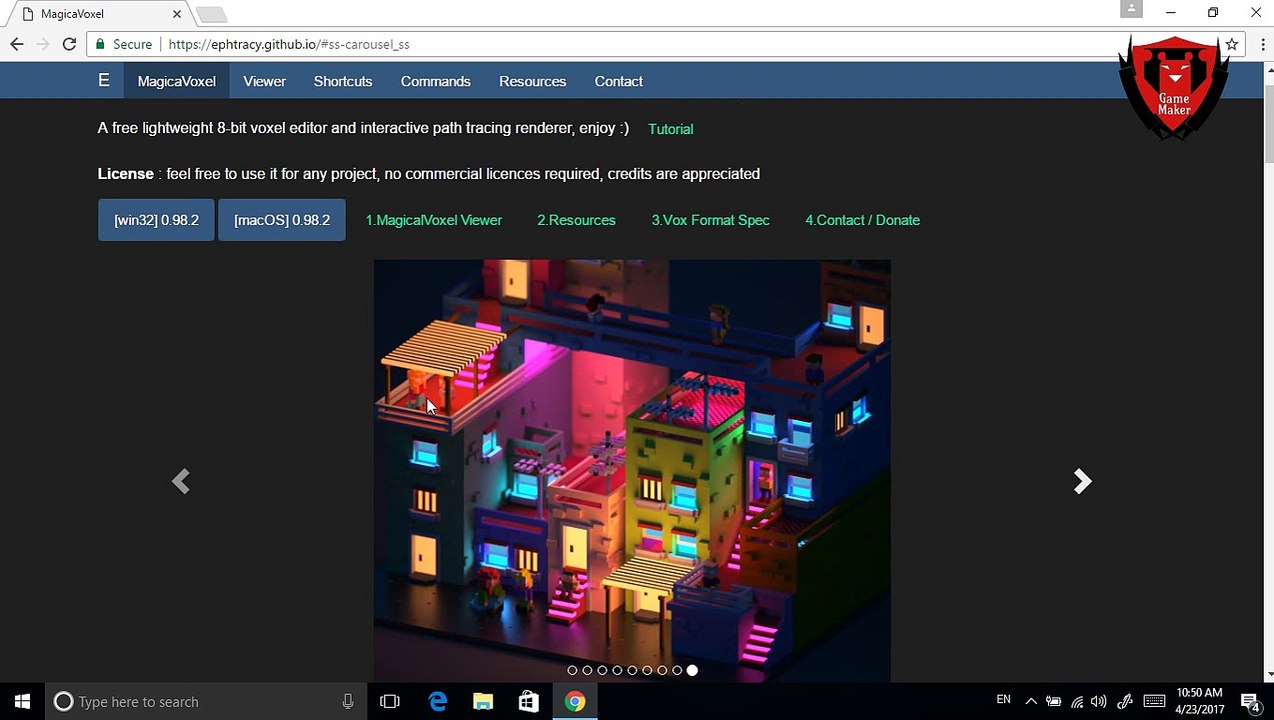Launch Microsoft Edge from the taskbar
The height and width of the screenshot is (720, 1274).
pos(437,701)
